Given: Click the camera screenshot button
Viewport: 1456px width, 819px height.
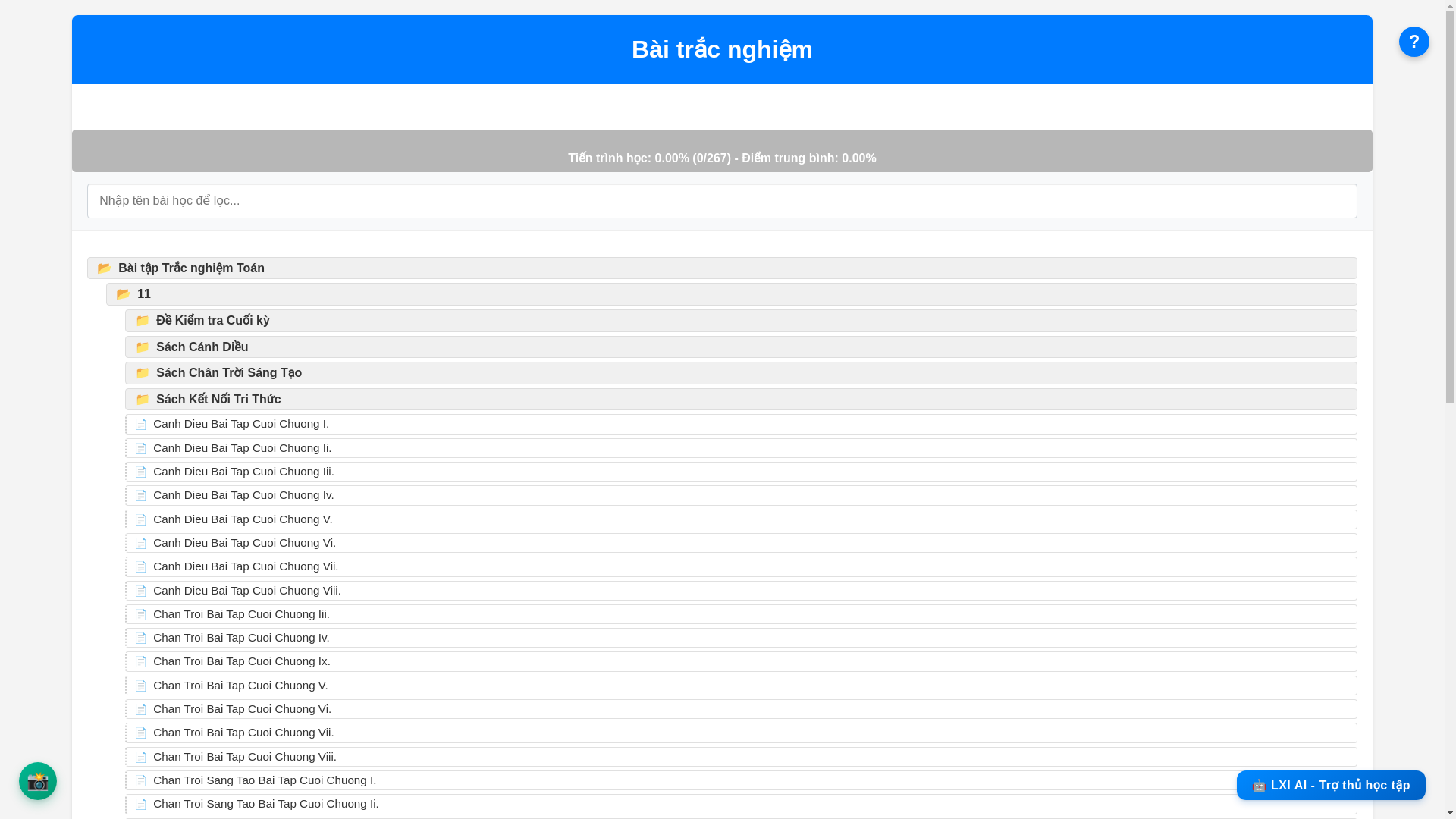Looking at the screenshot, I should [x=38, y=781].
